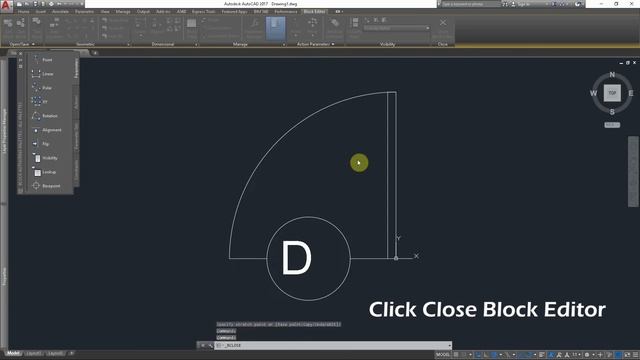Screen dimensions: 640x360
Task: Select the Linear parameter tool
Action: pos(42,74)
